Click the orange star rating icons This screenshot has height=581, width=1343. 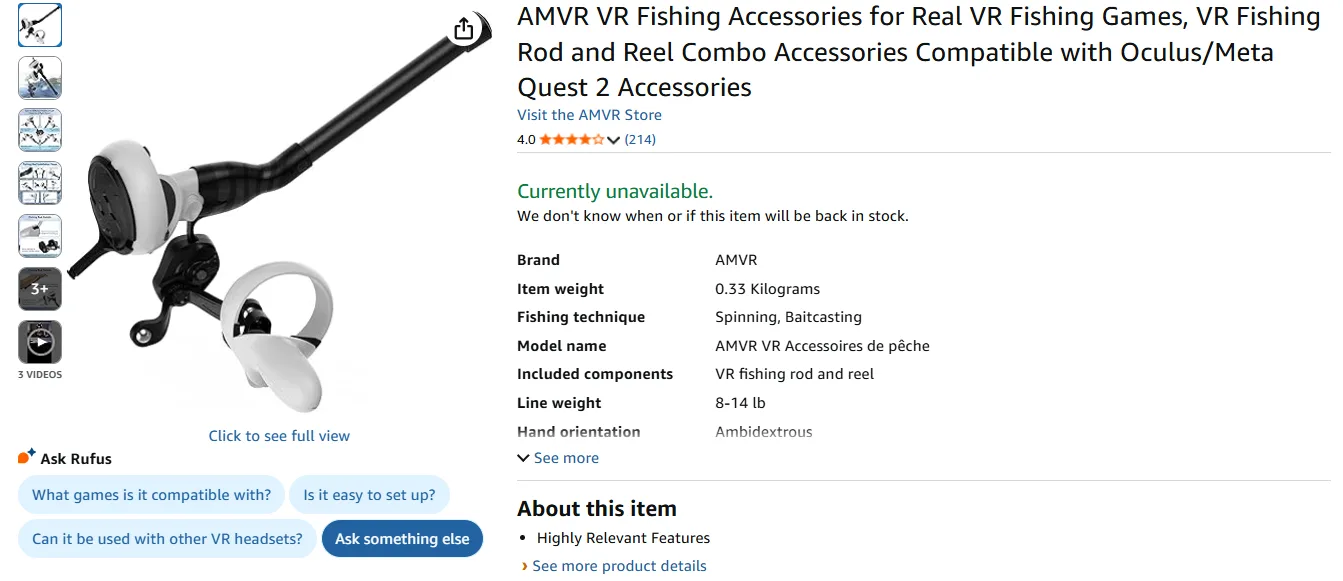pos(571,140)
